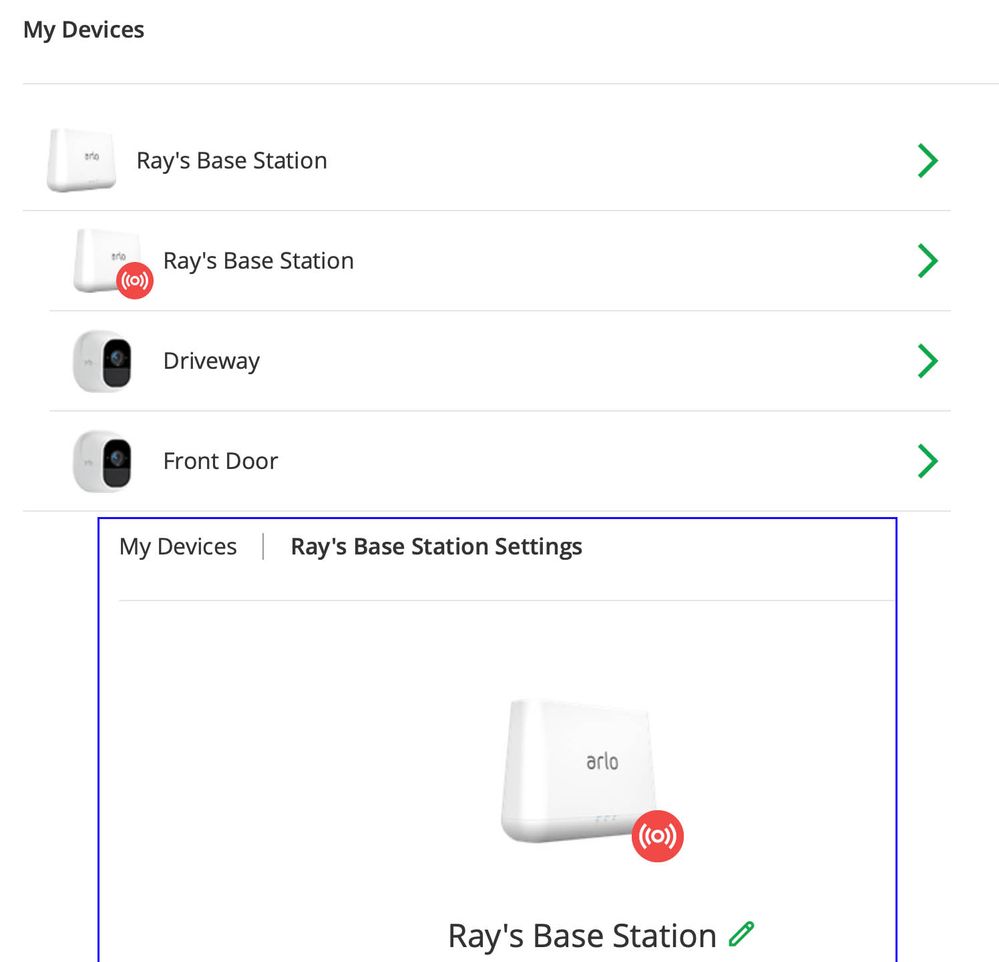Click red siren badge on large base station image
The image size is (999, 962).
point(658,836)
